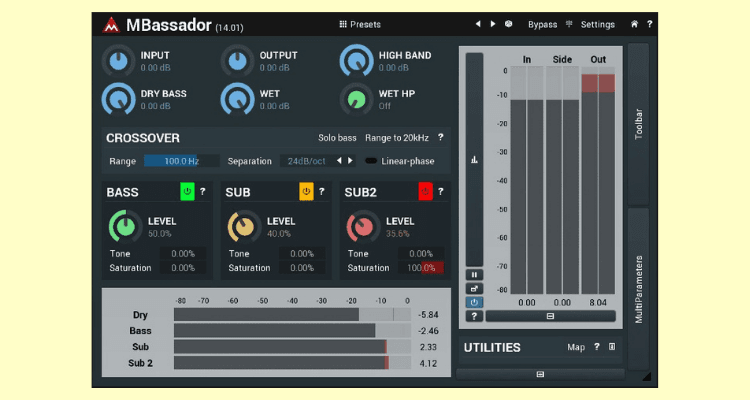Screen dimensions: 750x400
Task: Open the Presets browser
Action: [360, 24]
